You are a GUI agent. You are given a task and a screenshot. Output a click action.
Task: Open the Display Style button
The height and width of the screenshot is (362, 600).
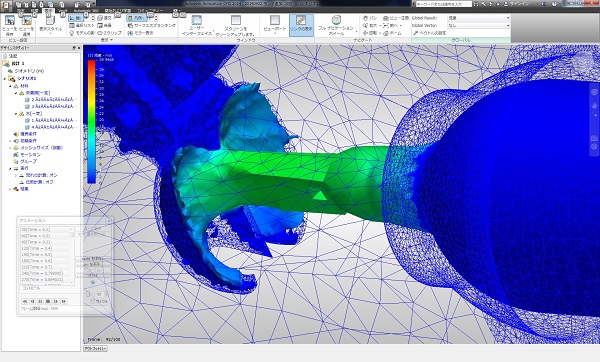point(51,25)
